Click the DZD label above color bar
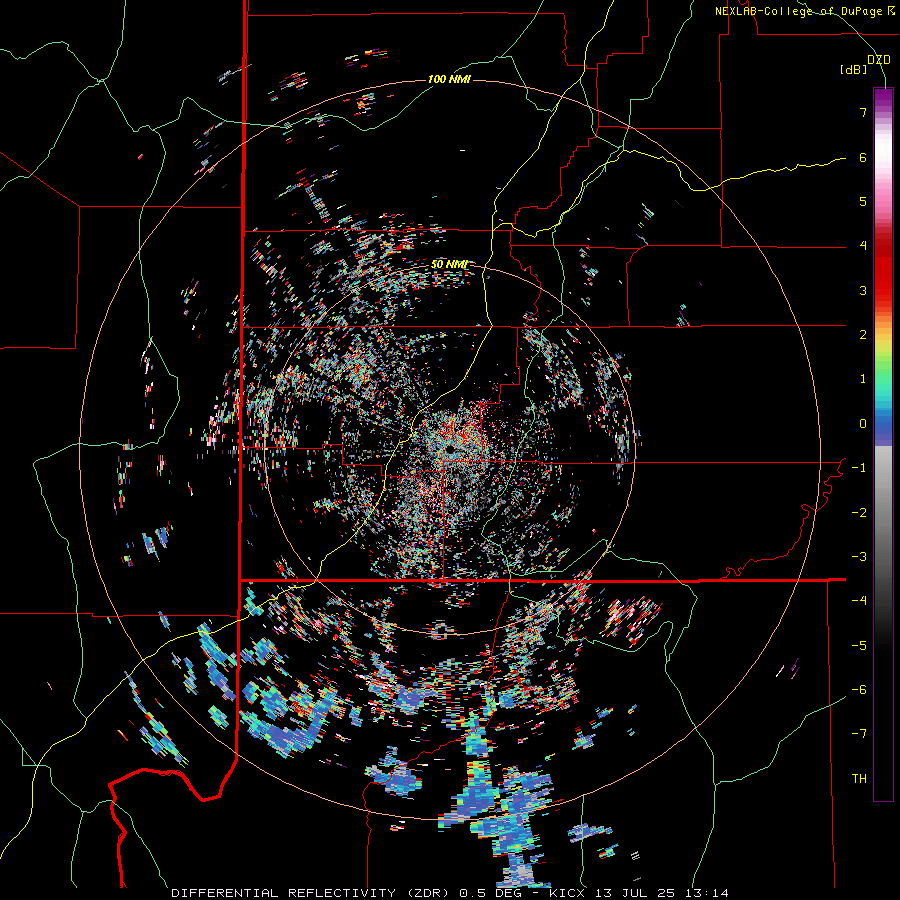Viewport: 900px width, 900px height. click(879, 60)
